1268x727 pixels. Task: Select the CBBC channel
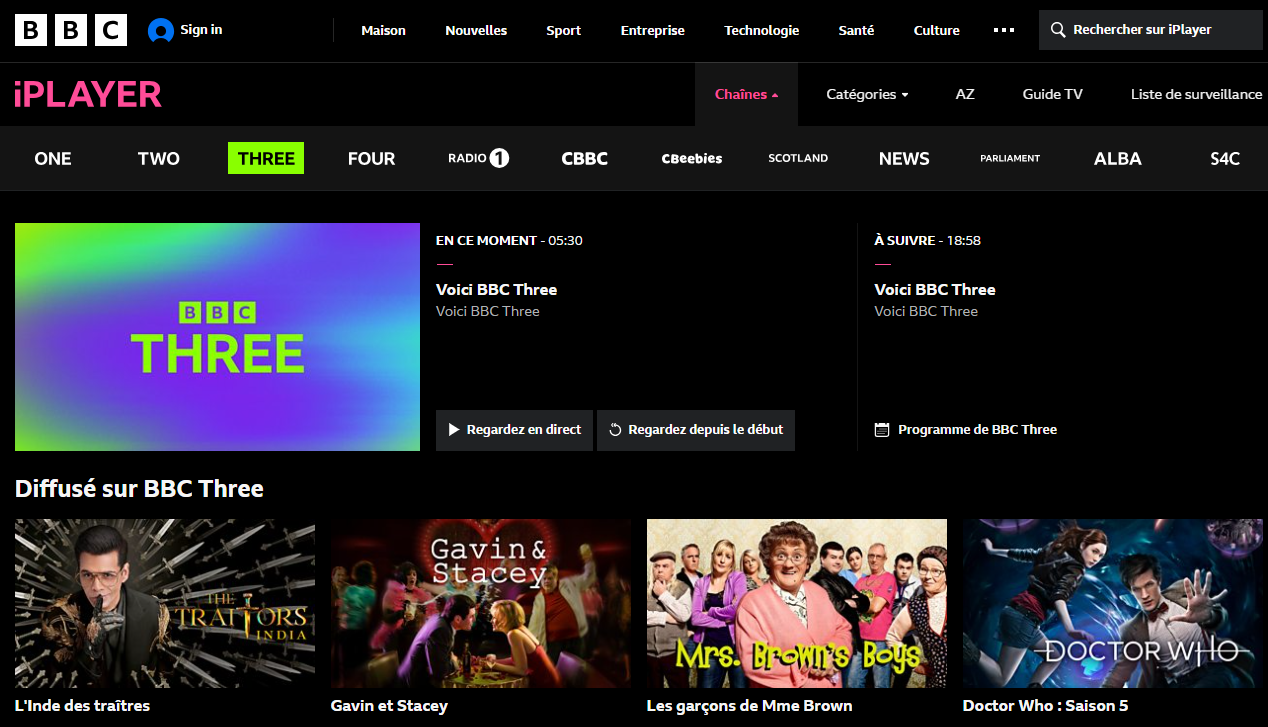(x=585, y=158)
